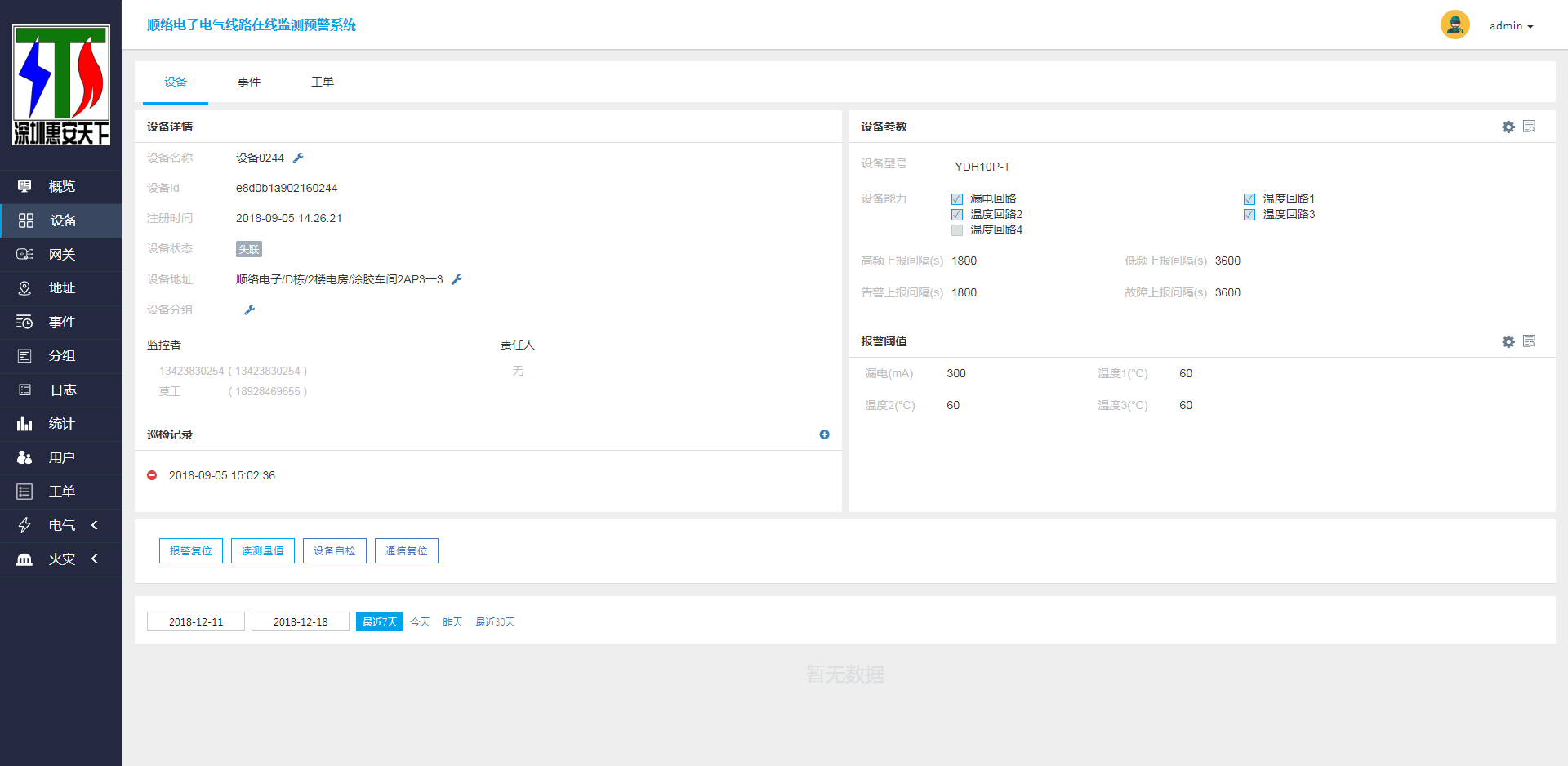This screenshot has height=766, width=1568.
Task: Click the 报警阈值 read list icon
Action: point(1530,341)
